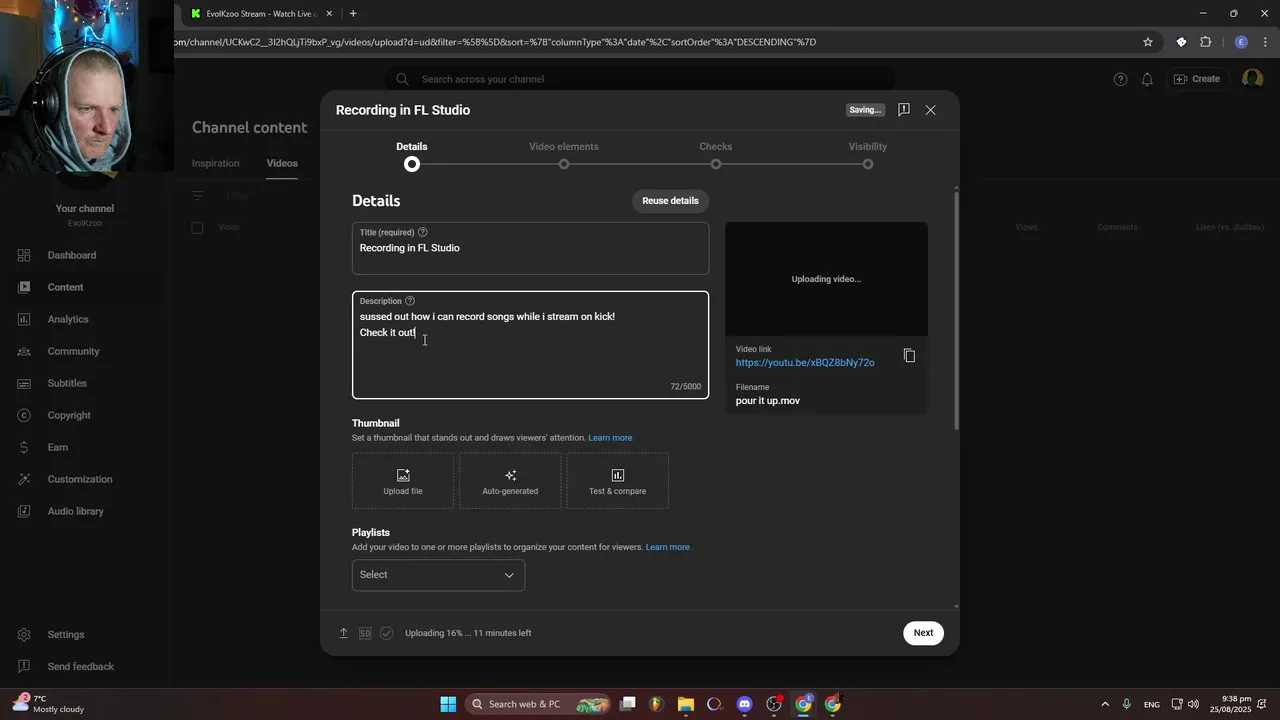Go to the Video elements step
The image size is (1280, 720).
coord(564,155)
